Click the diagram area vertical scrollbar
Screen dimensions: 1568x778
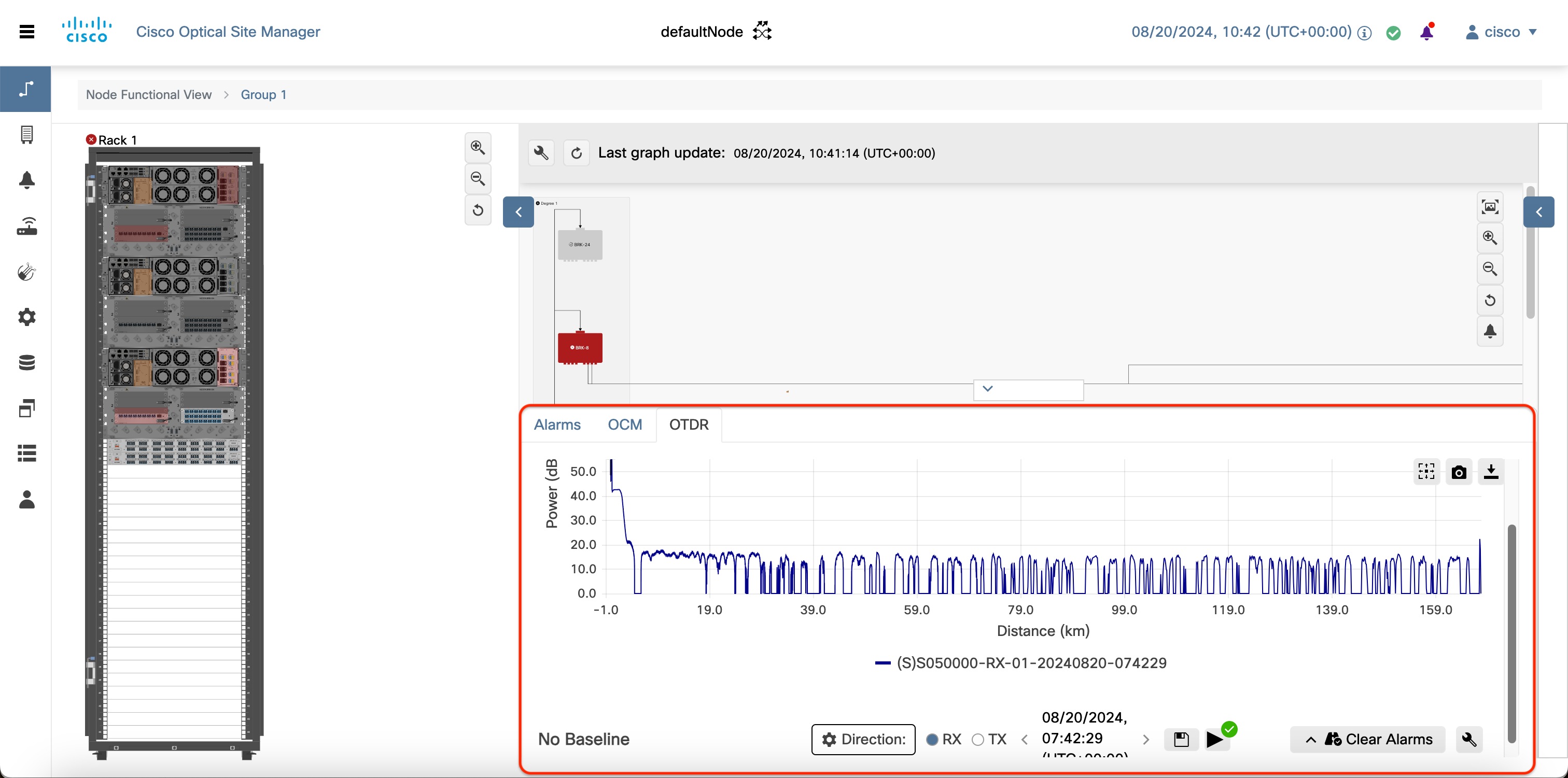click(1530, 252)
